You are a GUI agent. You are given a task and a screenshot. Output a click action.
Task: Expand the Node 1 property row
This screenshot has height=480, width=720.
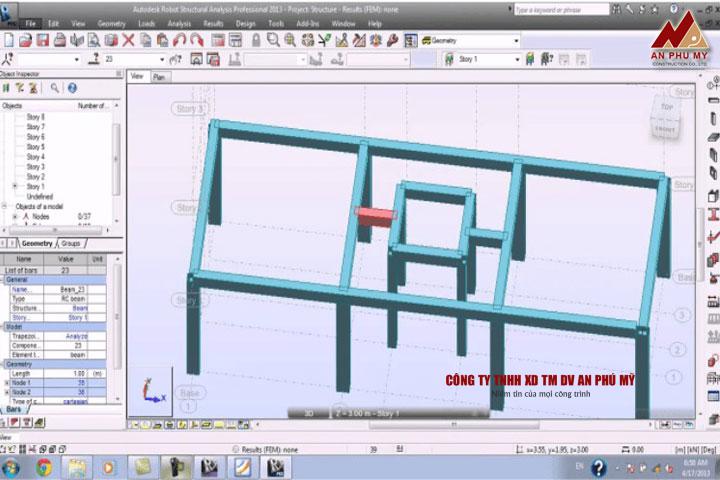pos(6,383)
